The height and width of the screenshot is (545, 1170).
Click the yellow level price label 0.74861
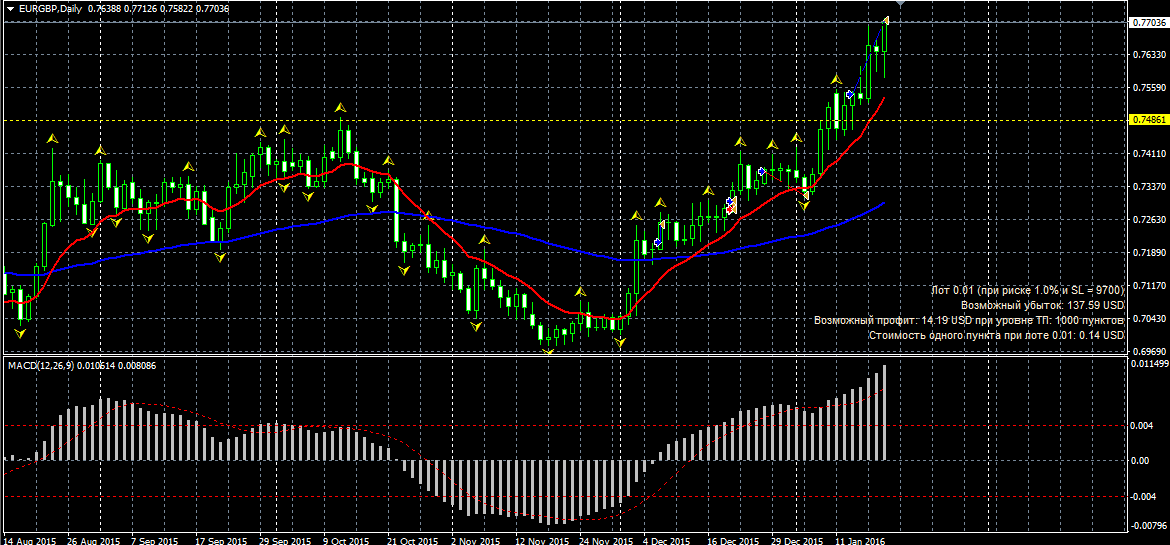coord(1150,120)
